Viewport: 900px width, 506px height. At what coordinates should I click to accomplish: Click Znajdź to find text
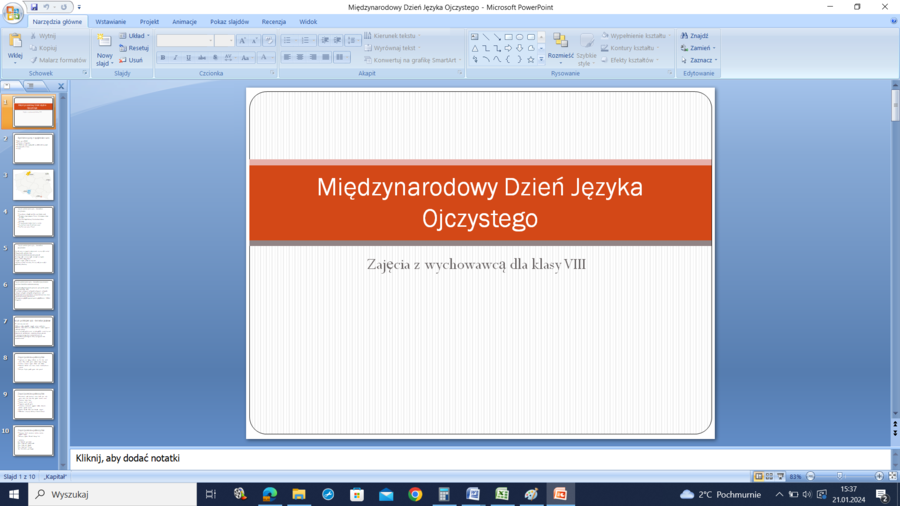(x=695, y=36)
